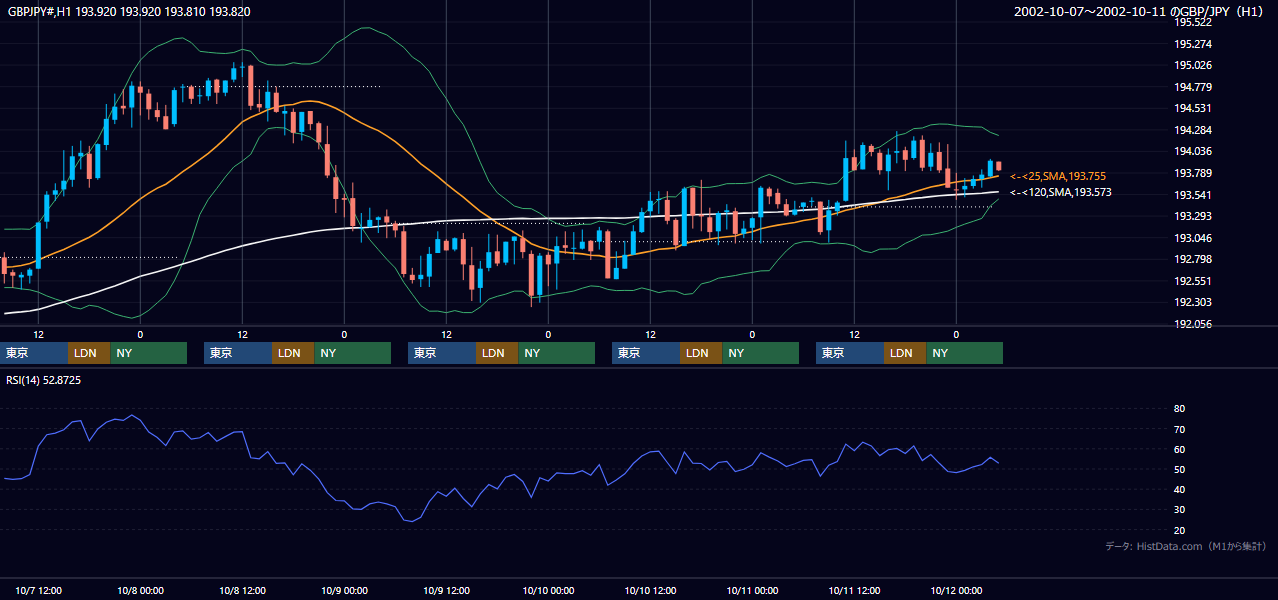Click the RSI scale value 70
The height and width of the screenshot is (600, 1278).
point(1180,429)
